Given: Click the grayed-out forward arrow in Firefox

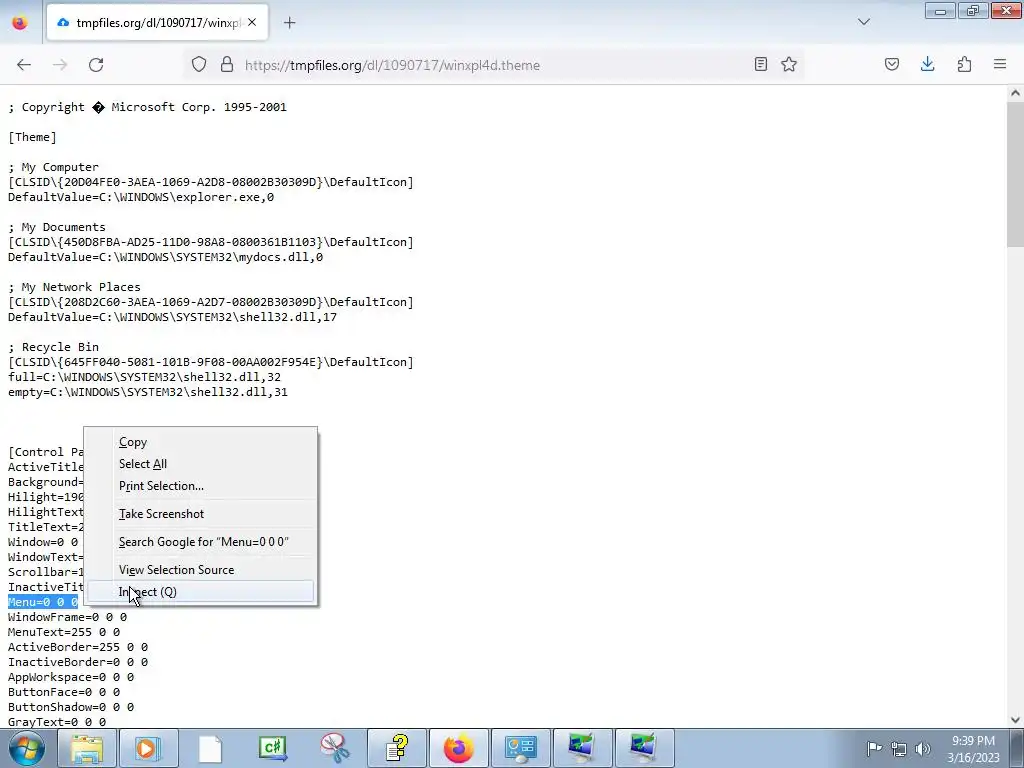Looking at the screenshot, I should pos(60,65).
